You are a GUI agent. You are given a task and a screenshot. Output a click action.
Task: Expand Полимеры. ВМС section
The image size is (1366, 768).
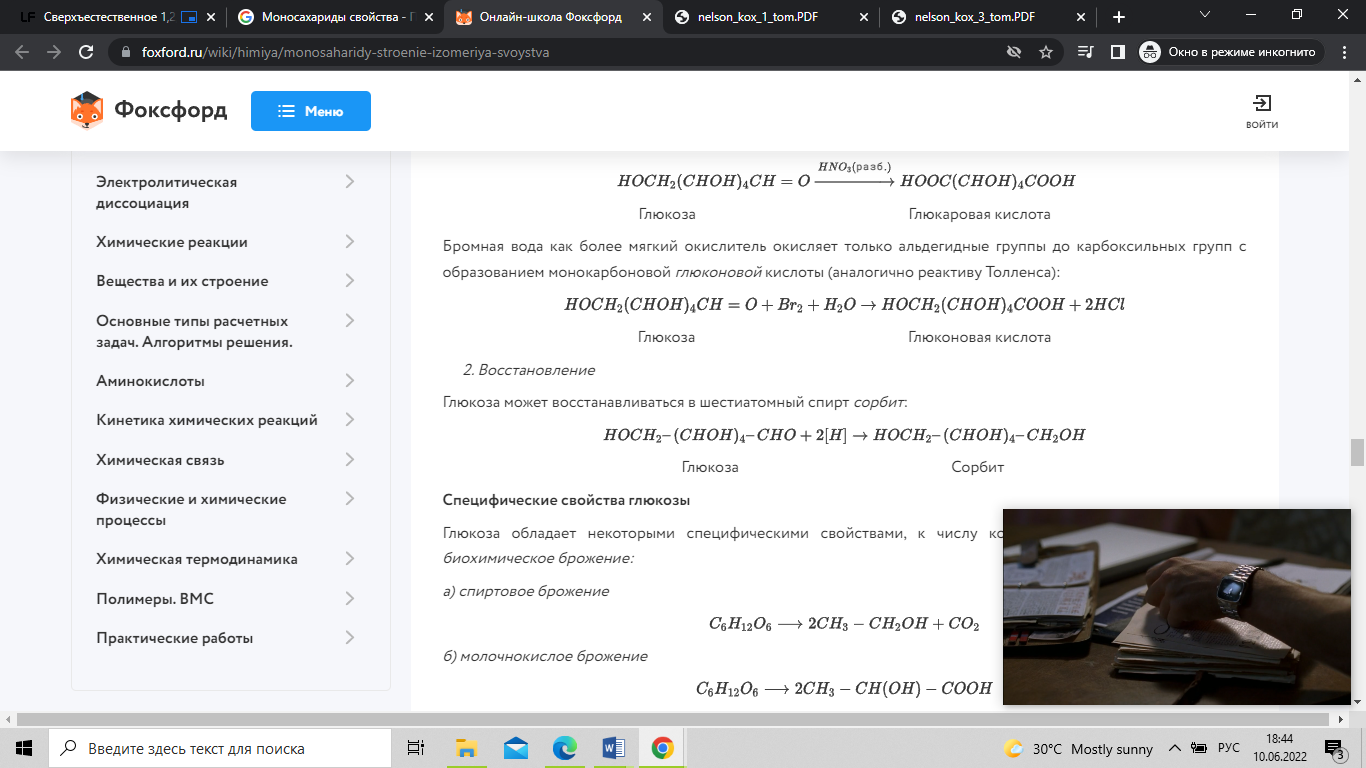click(x=350, y=598)
